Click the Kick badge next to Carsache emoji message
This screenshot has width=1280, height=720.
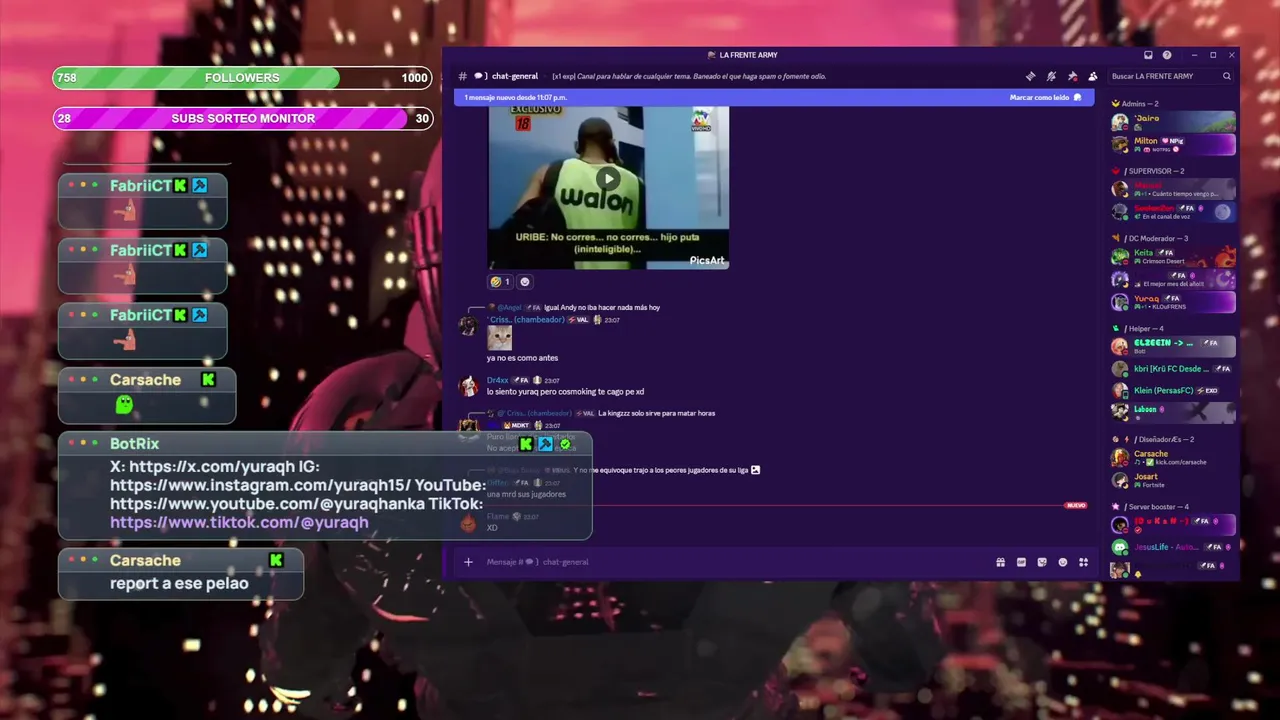pos(208,380)
